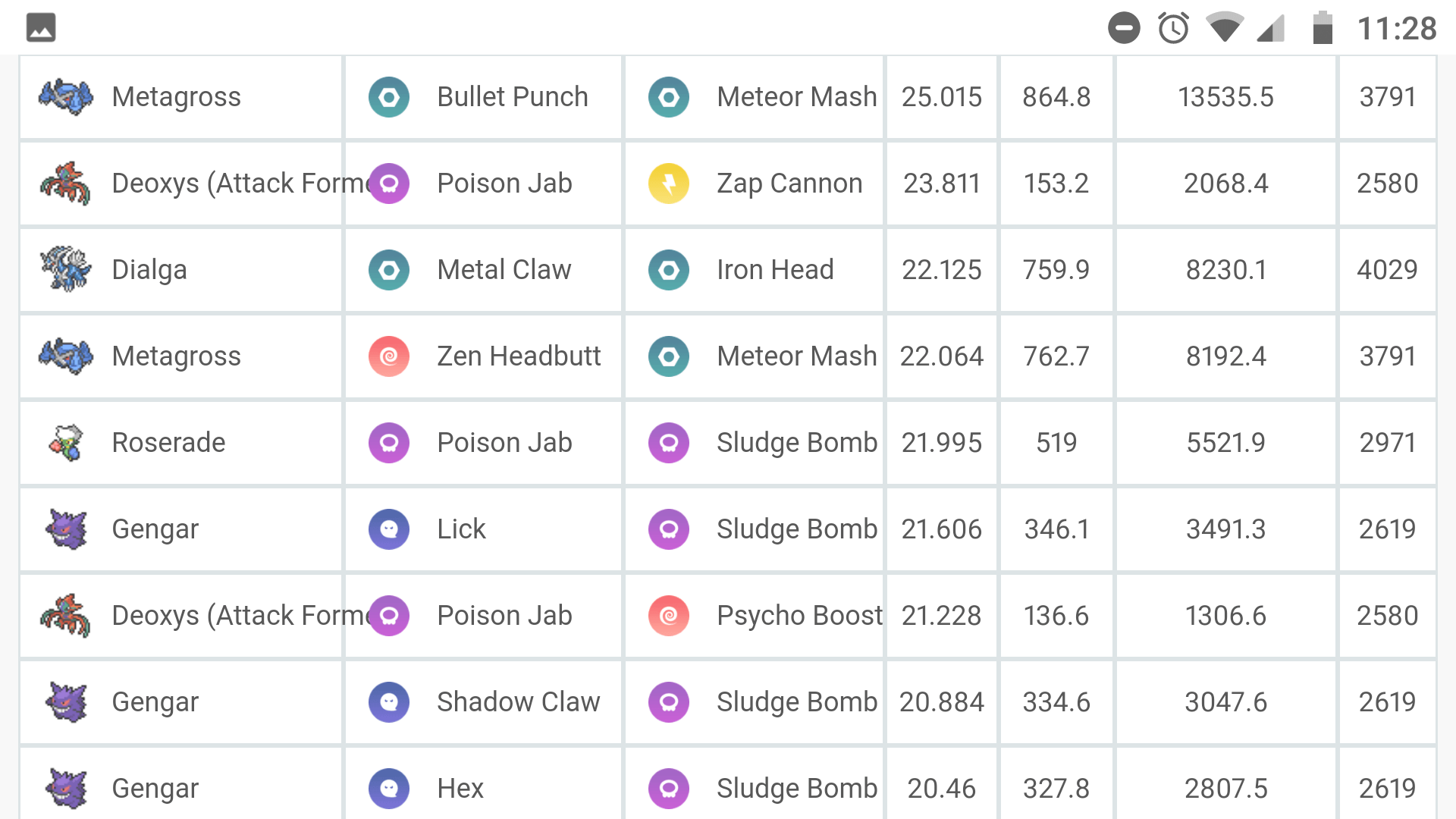
Task: Tap the psychic-type icon beside Zen Headbutt
Action: point(389,356)
